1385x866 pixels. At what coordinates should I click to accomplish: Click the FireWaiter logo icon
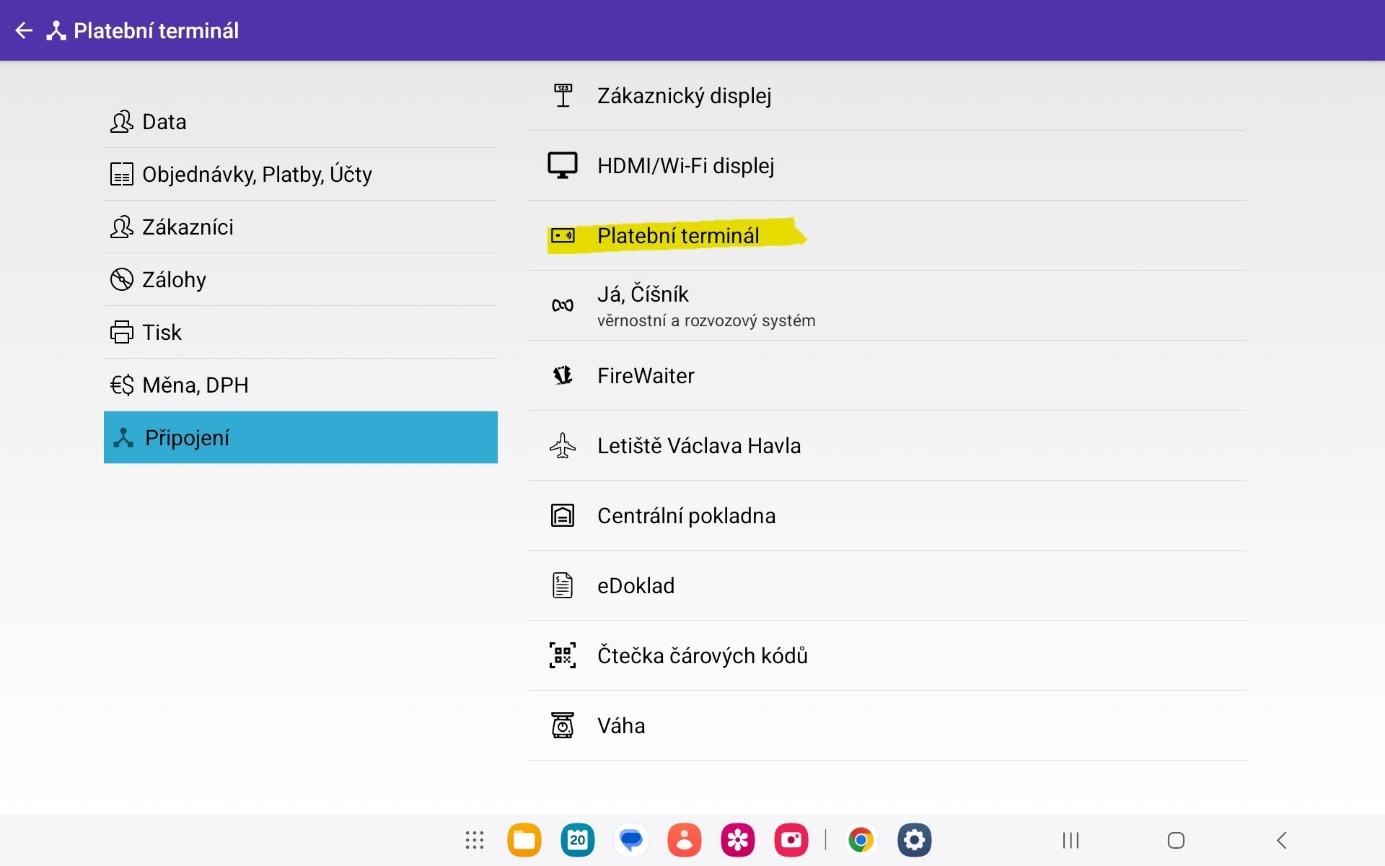click(563, 376)
